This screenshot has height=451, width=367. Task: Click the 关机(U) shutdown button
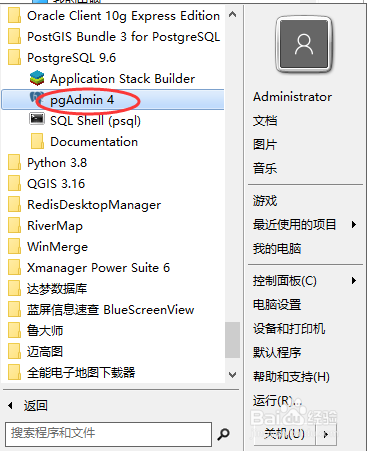(284, 434)
